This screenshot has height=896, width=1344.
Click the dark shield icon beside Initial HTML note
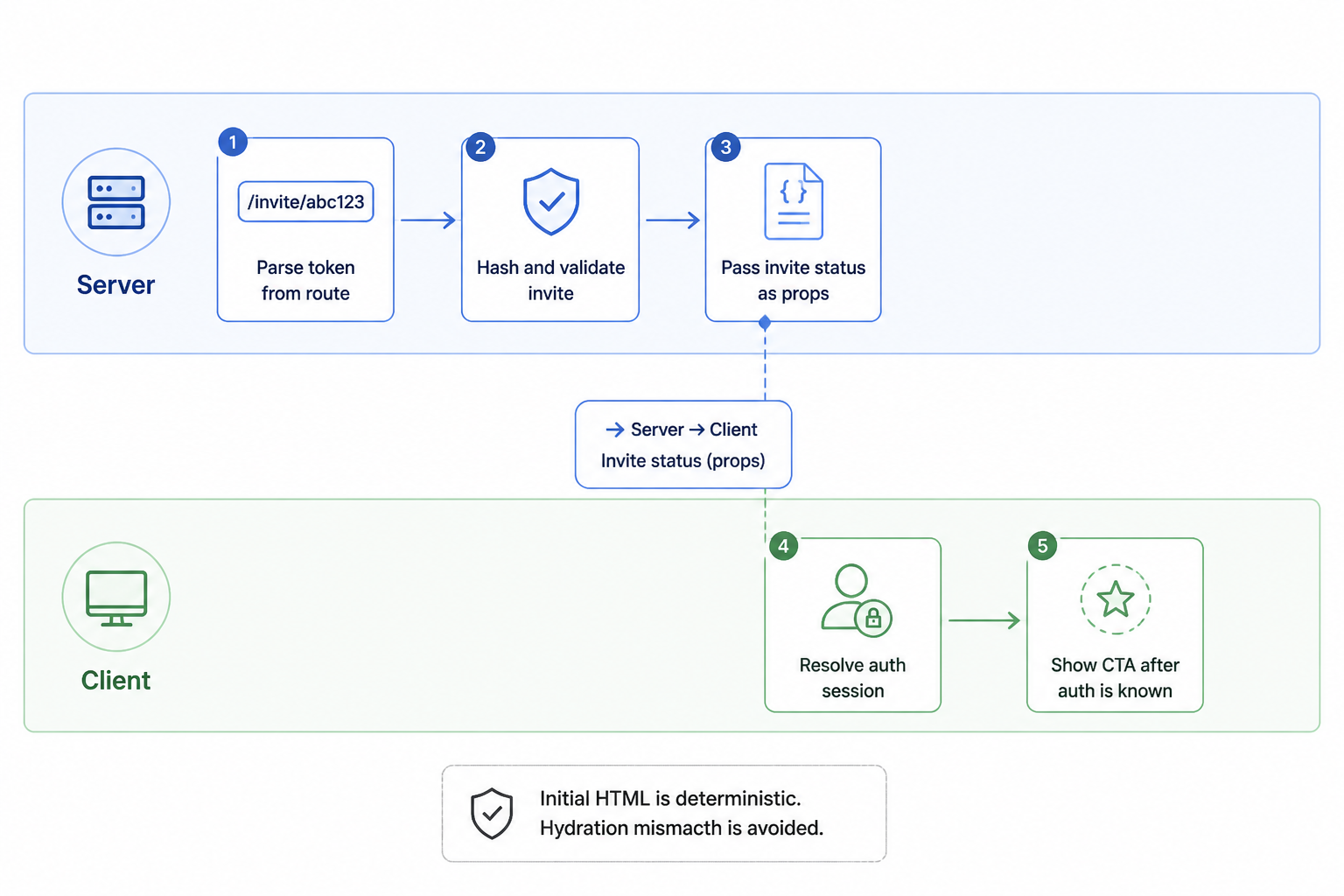[x=492, y=813]
